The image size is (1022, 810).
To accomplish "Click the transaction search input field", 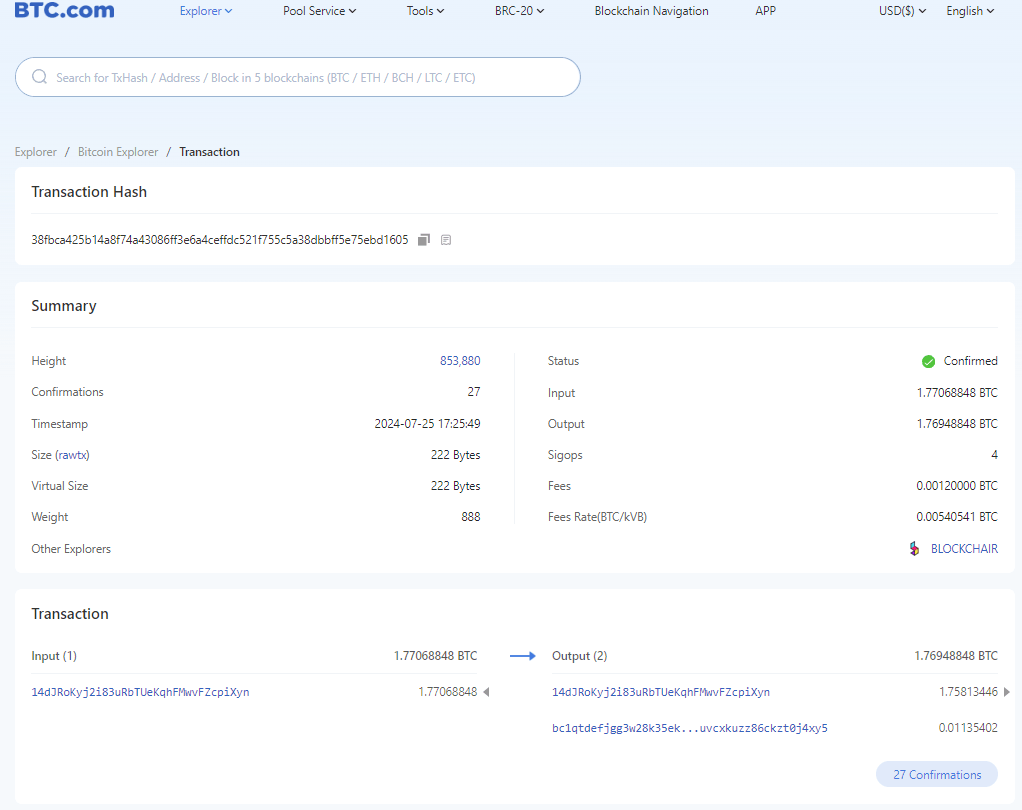I will tap(297, 76).
